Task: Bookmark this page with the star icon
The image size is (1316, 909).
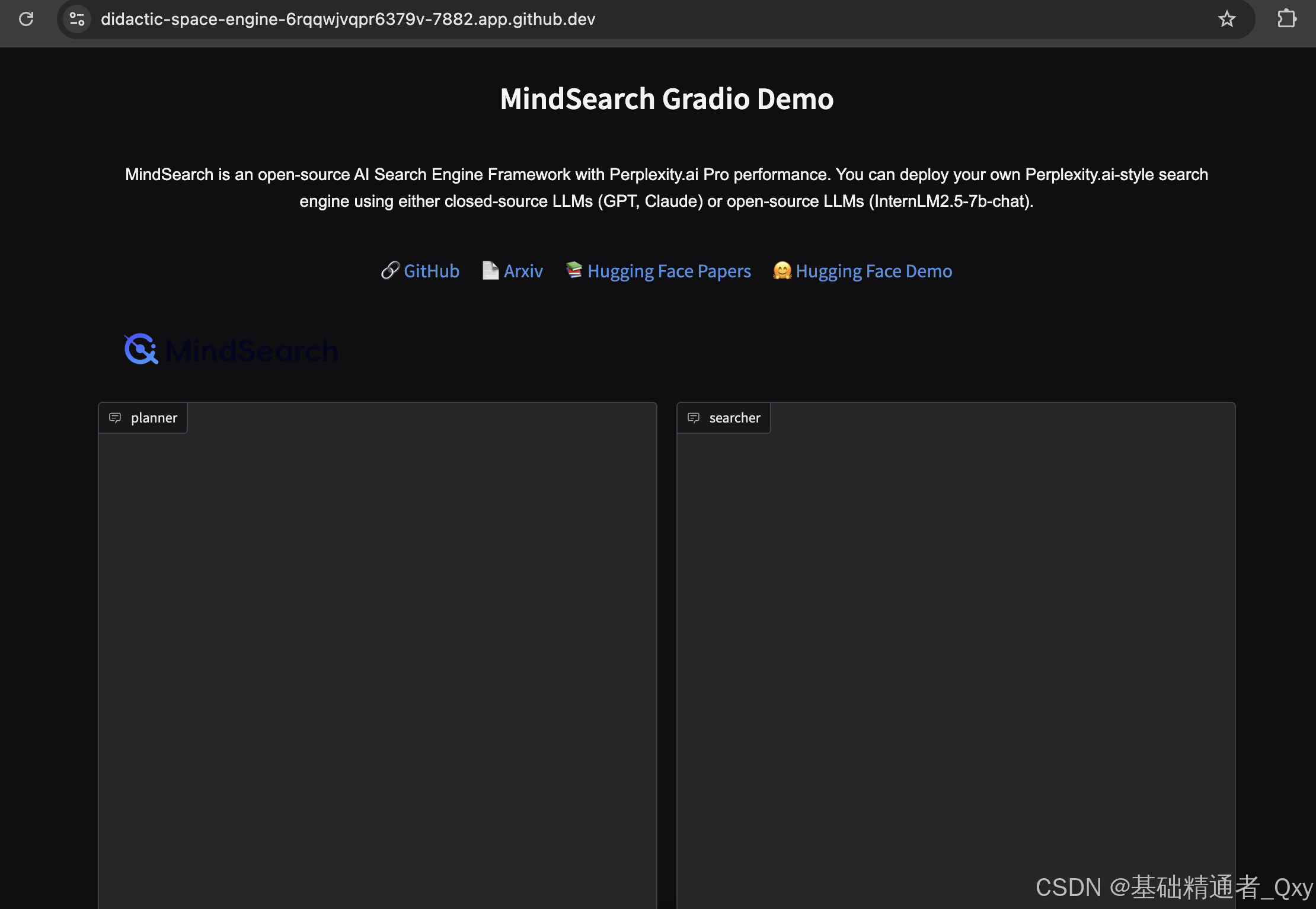Action: 1226,19
